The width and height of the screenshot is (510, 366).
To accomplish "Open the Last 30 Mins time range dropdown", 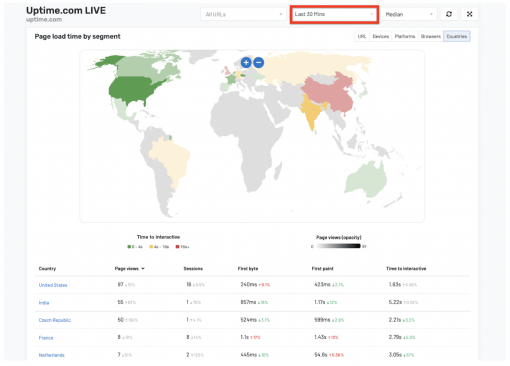I will pyautogui.click(x=334, y=14).
